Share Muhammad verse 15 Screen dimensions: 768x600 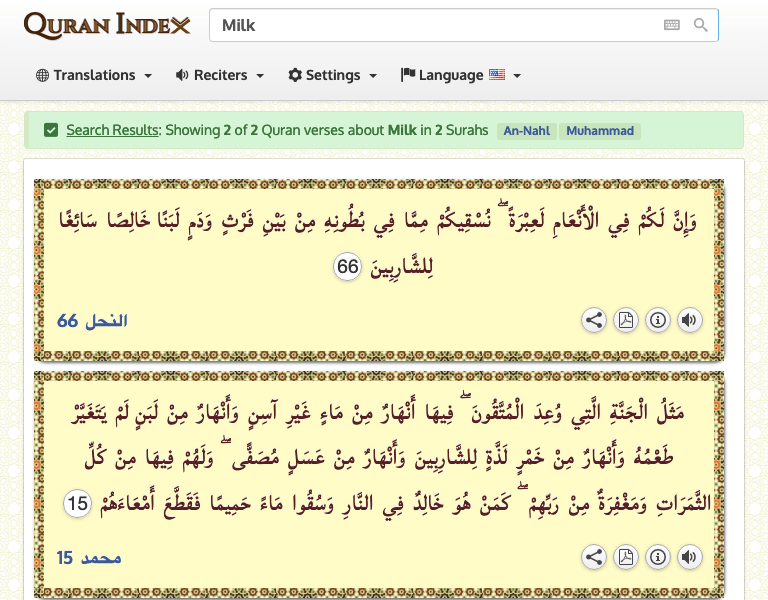(594, 557)
